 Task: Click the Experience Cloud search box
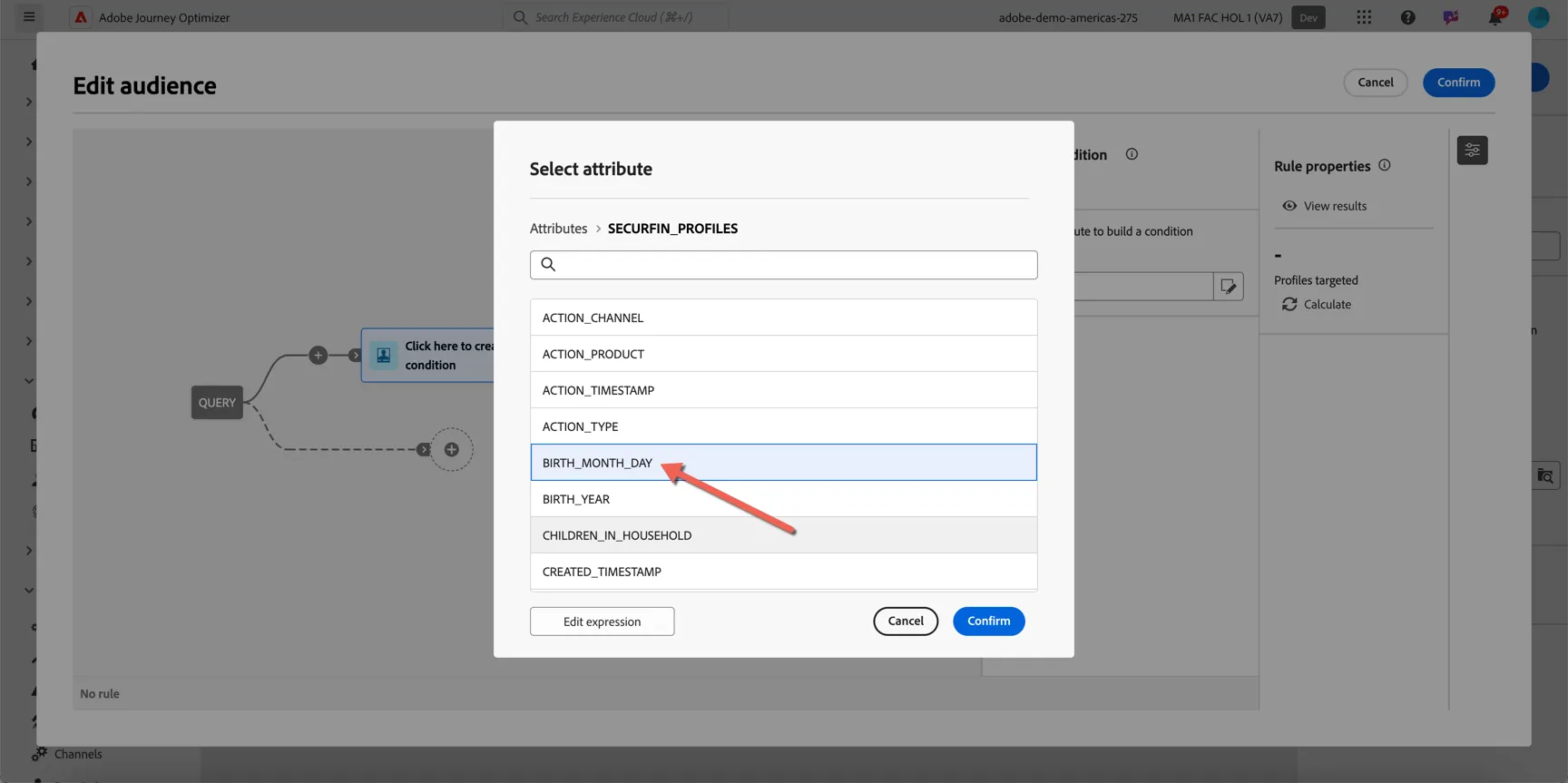pos(615,17)
